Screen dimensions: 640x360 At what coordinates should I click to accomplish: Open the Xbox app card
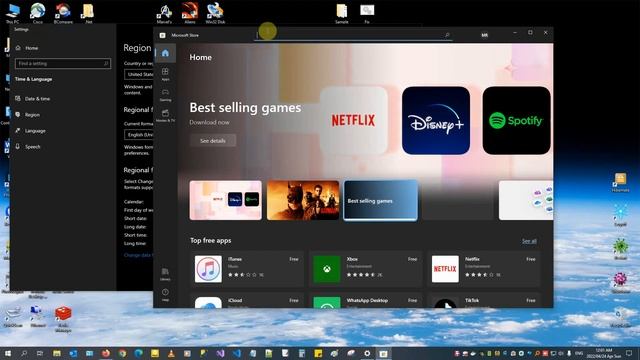tap(365, 269)
